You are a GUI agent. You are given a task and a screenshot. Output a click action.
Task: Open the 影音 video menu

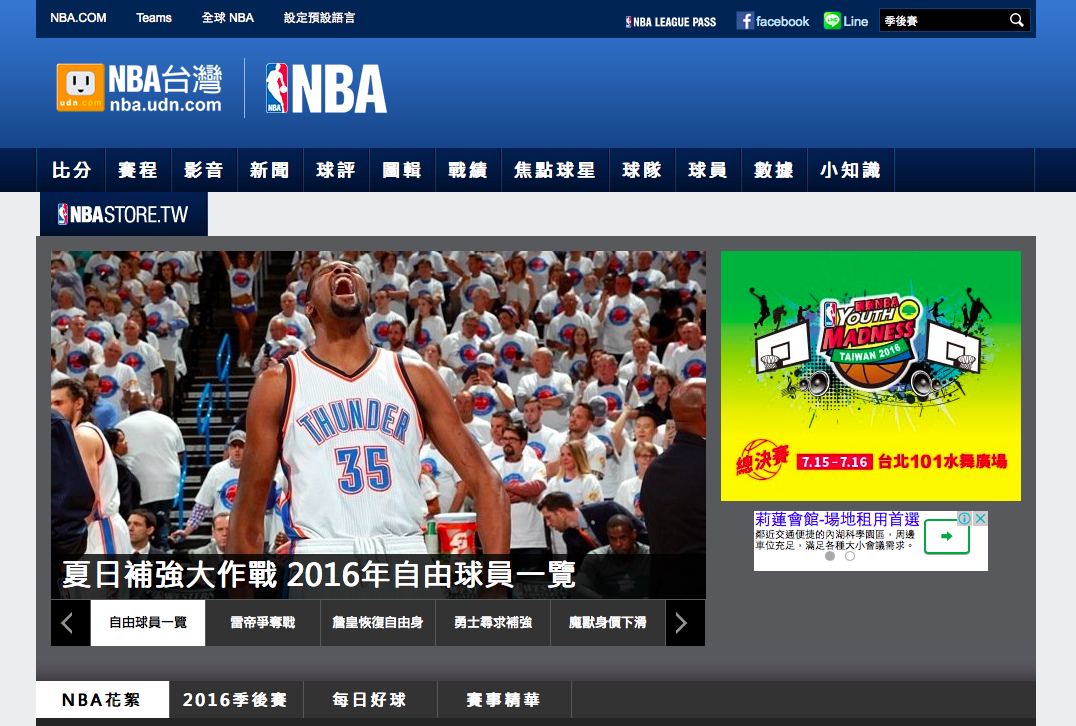[204, 170]
